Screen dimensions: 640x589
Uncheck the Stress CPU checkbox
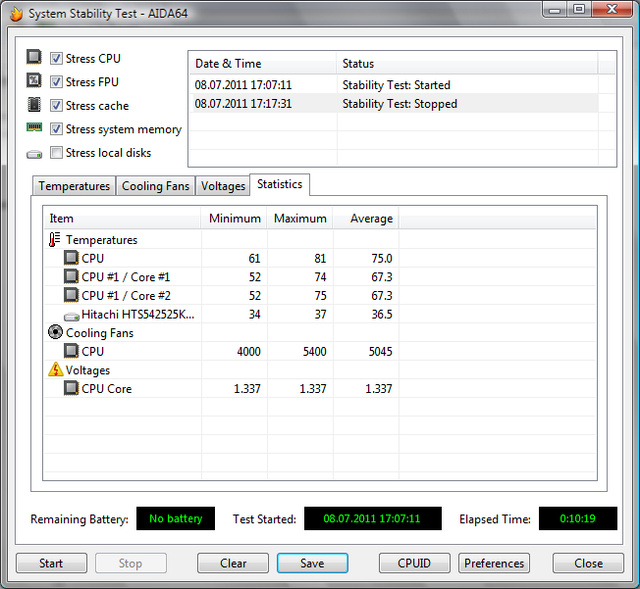click(57, 59)
